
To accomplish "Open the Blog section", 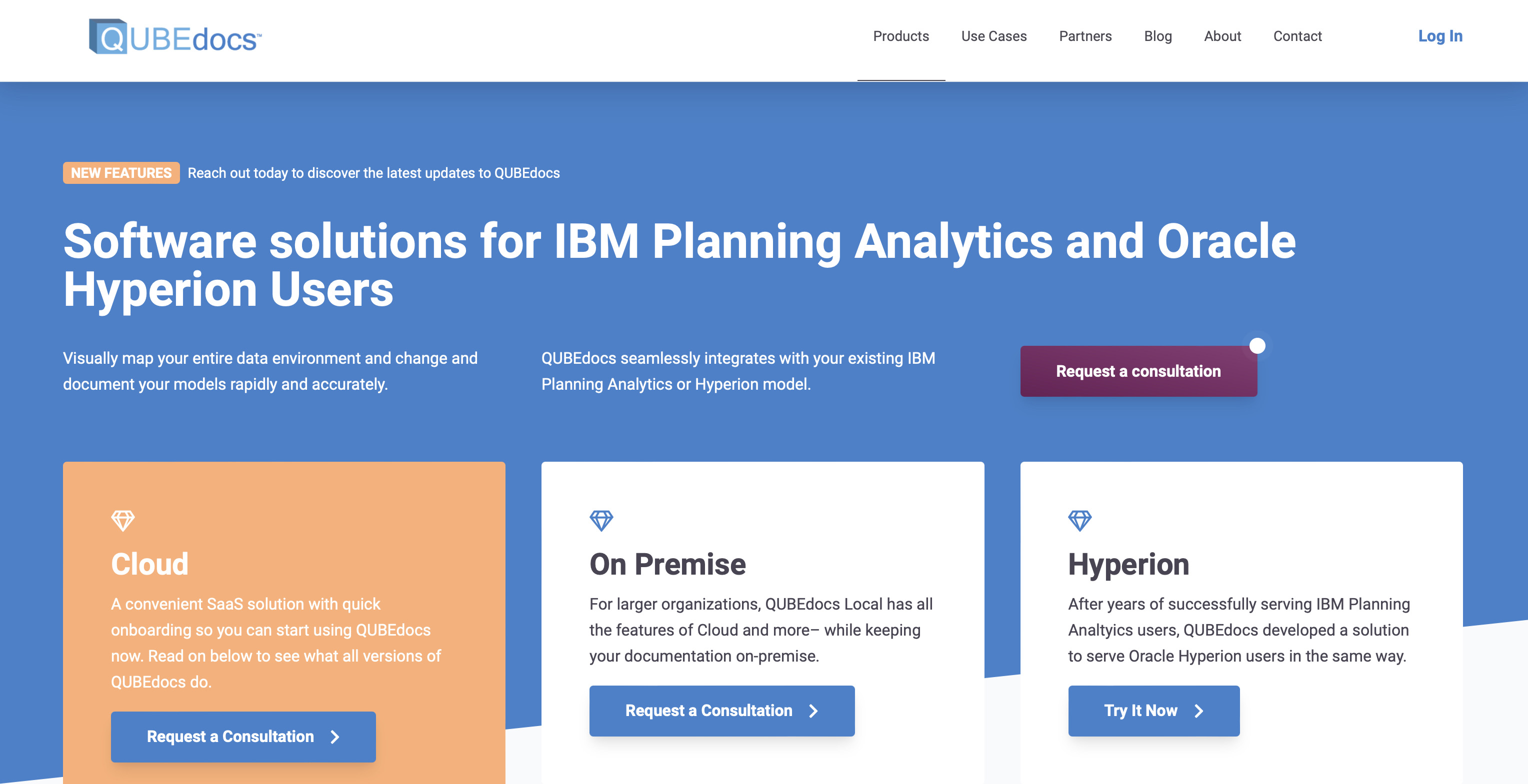I will point(1157,36).
